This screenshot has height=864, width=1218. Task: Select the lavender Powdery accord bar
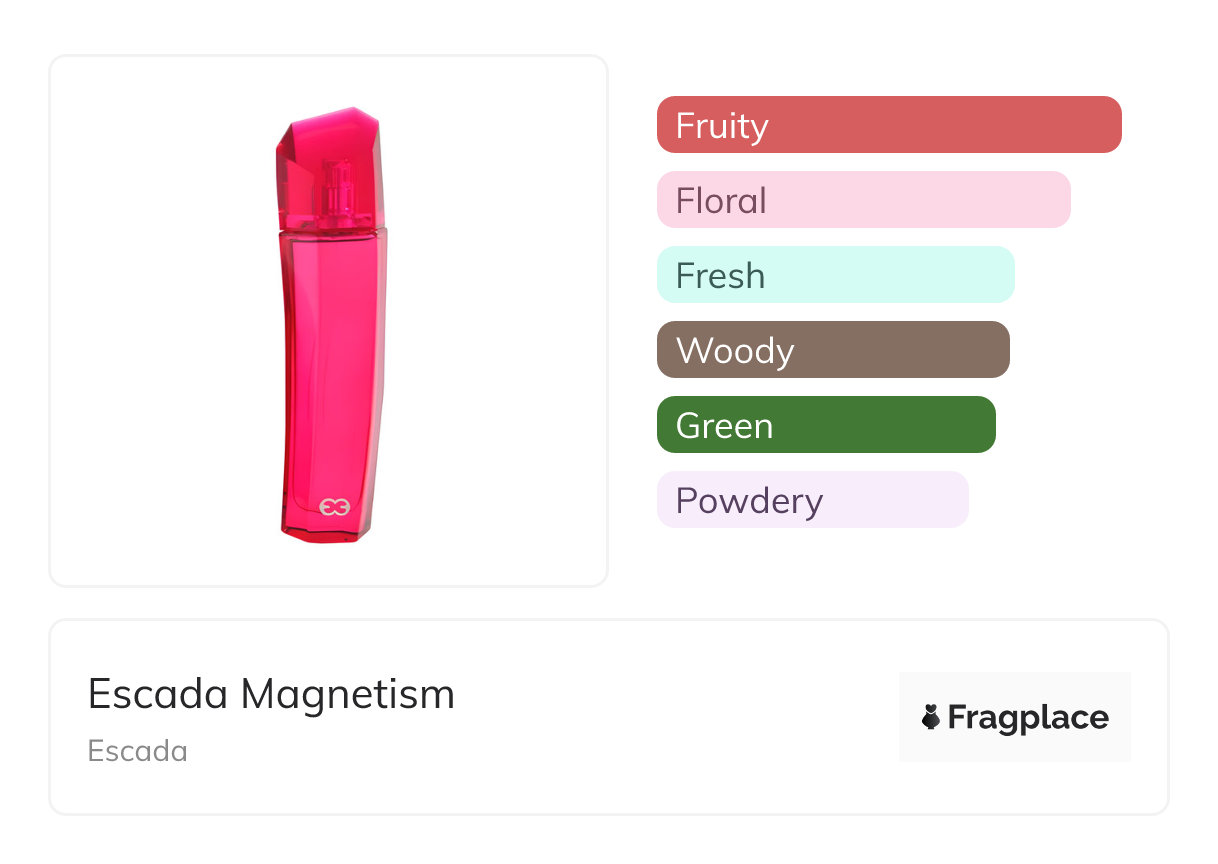pos(812,500)
